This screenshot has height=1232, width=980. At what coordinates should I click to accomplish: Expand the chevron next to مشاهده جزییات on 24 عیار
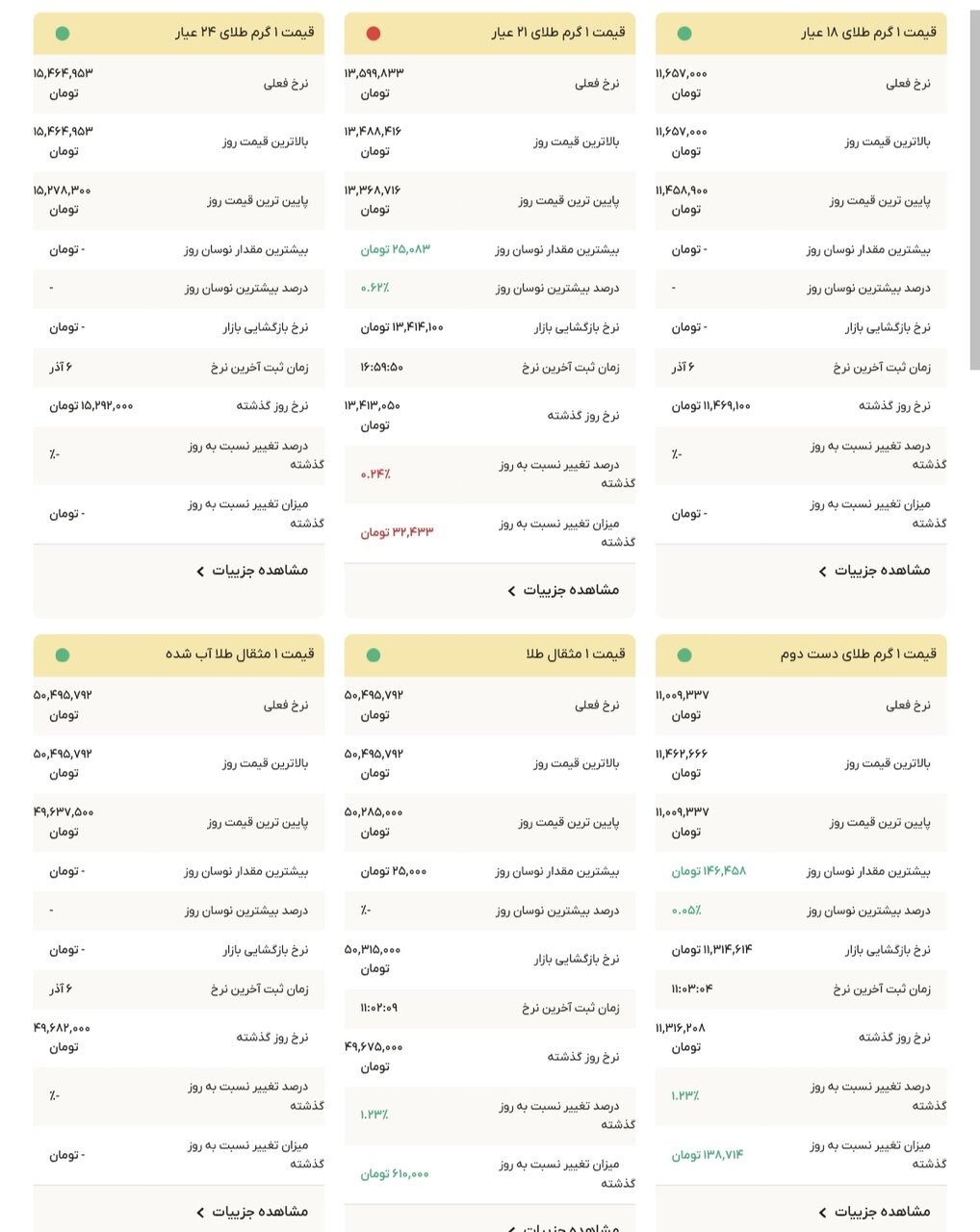[x=199, y=571]
